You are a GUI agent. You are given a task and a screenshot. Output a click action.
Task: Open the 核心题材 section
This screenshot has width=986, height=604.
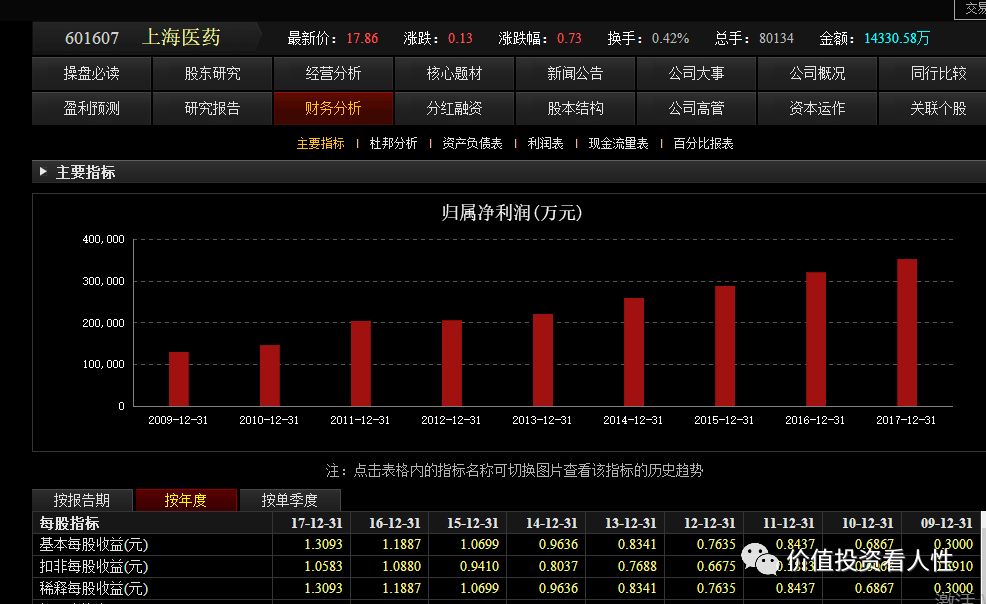(x=454, y=74)
